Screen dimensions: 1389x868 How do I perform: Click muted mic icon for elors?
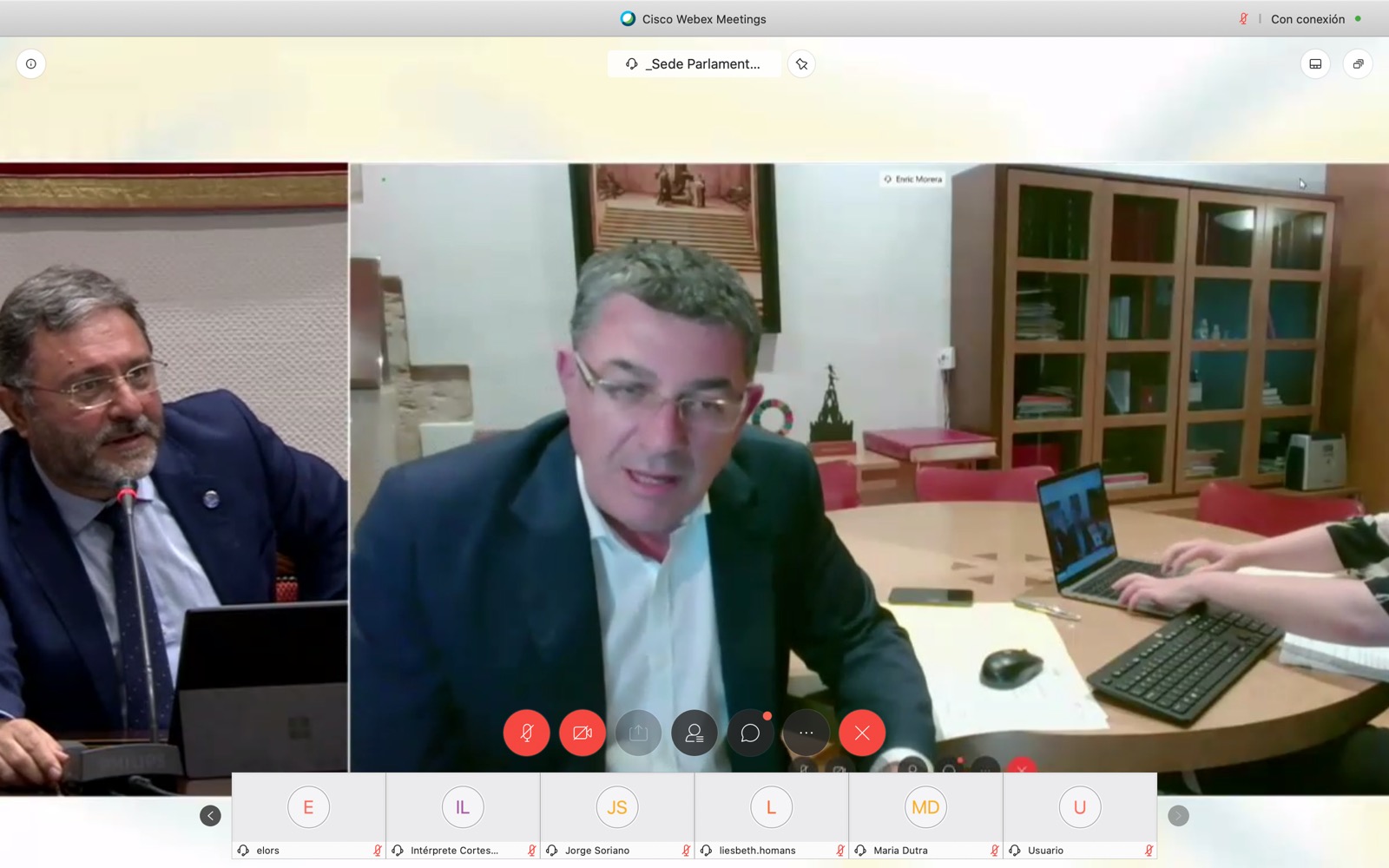click(378, 851)
